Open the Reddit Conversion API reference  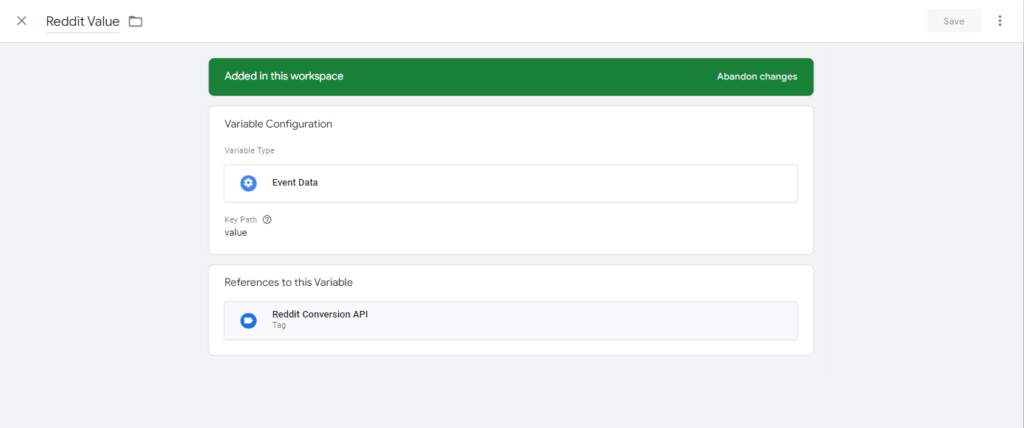click(x=320, y=315)
